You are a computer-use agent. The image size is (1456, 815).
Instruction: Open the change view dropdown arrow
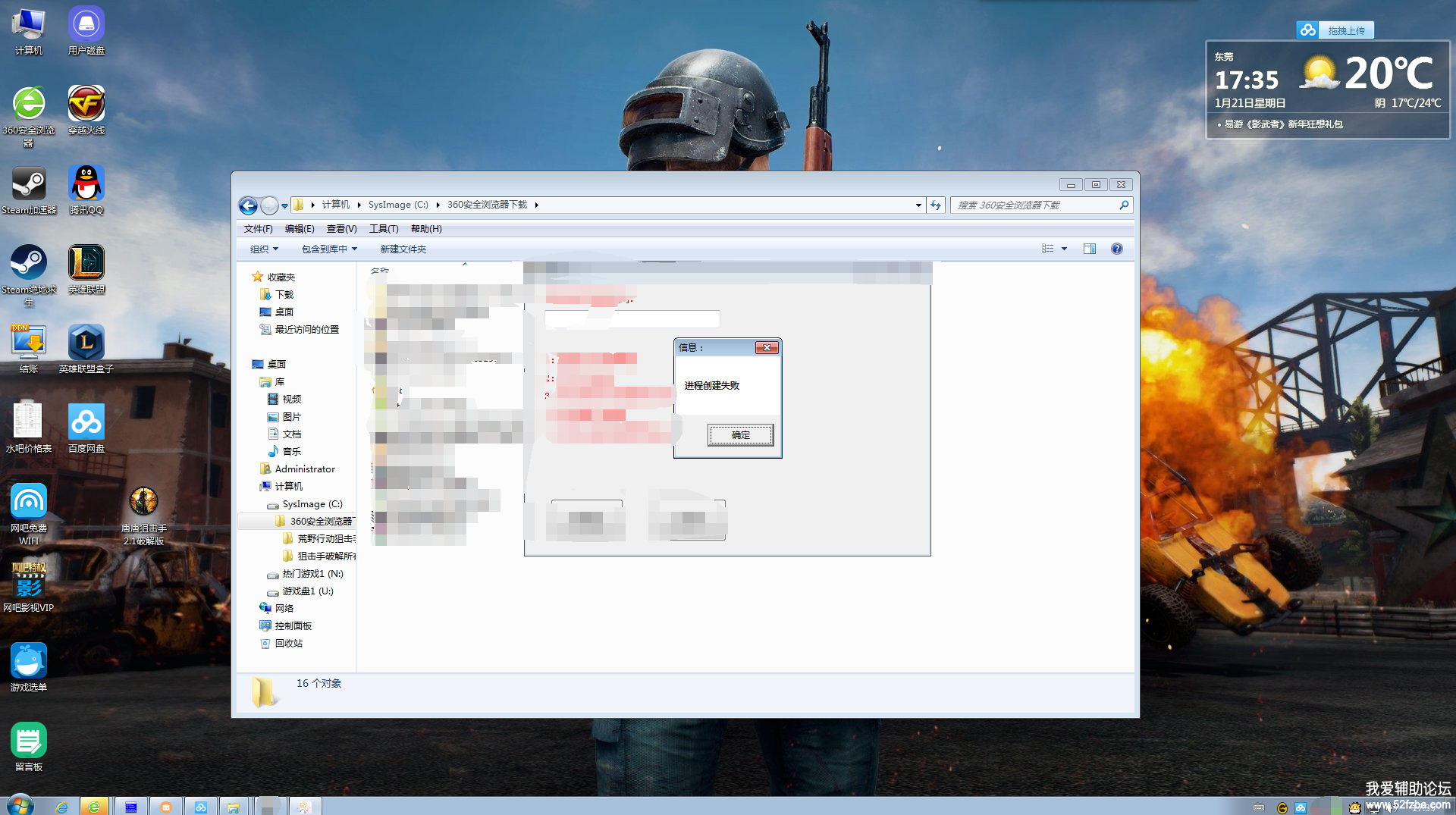click(x=1064, y=249)
